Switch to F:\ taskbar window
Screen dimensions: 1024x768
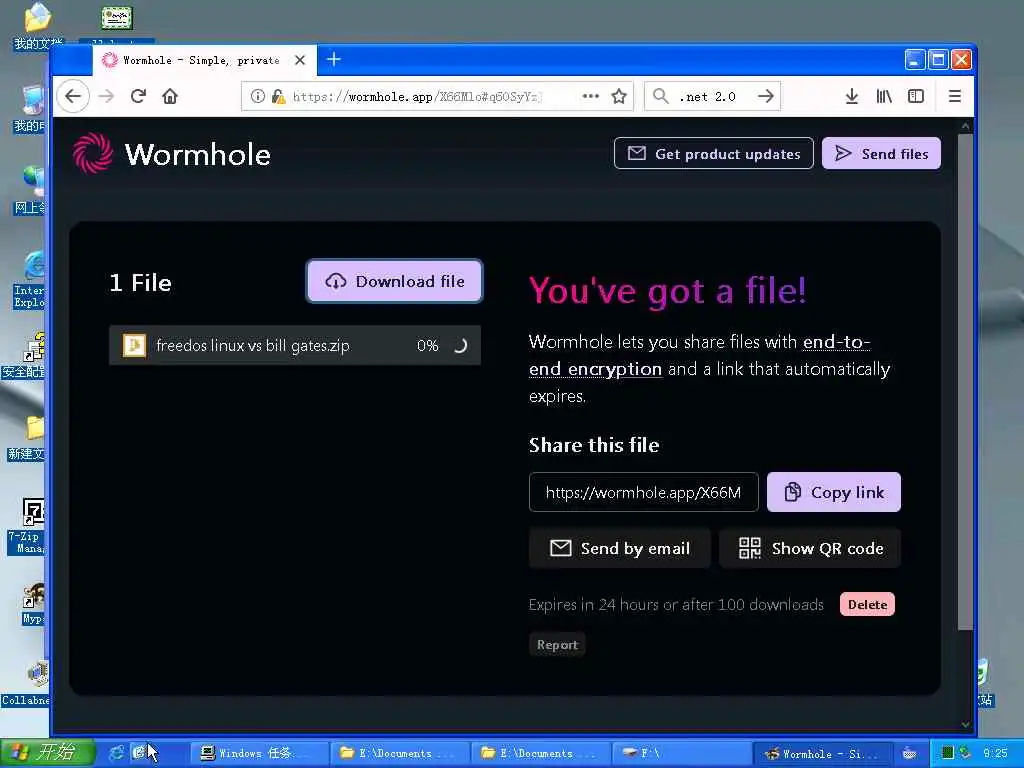point(680,753)
